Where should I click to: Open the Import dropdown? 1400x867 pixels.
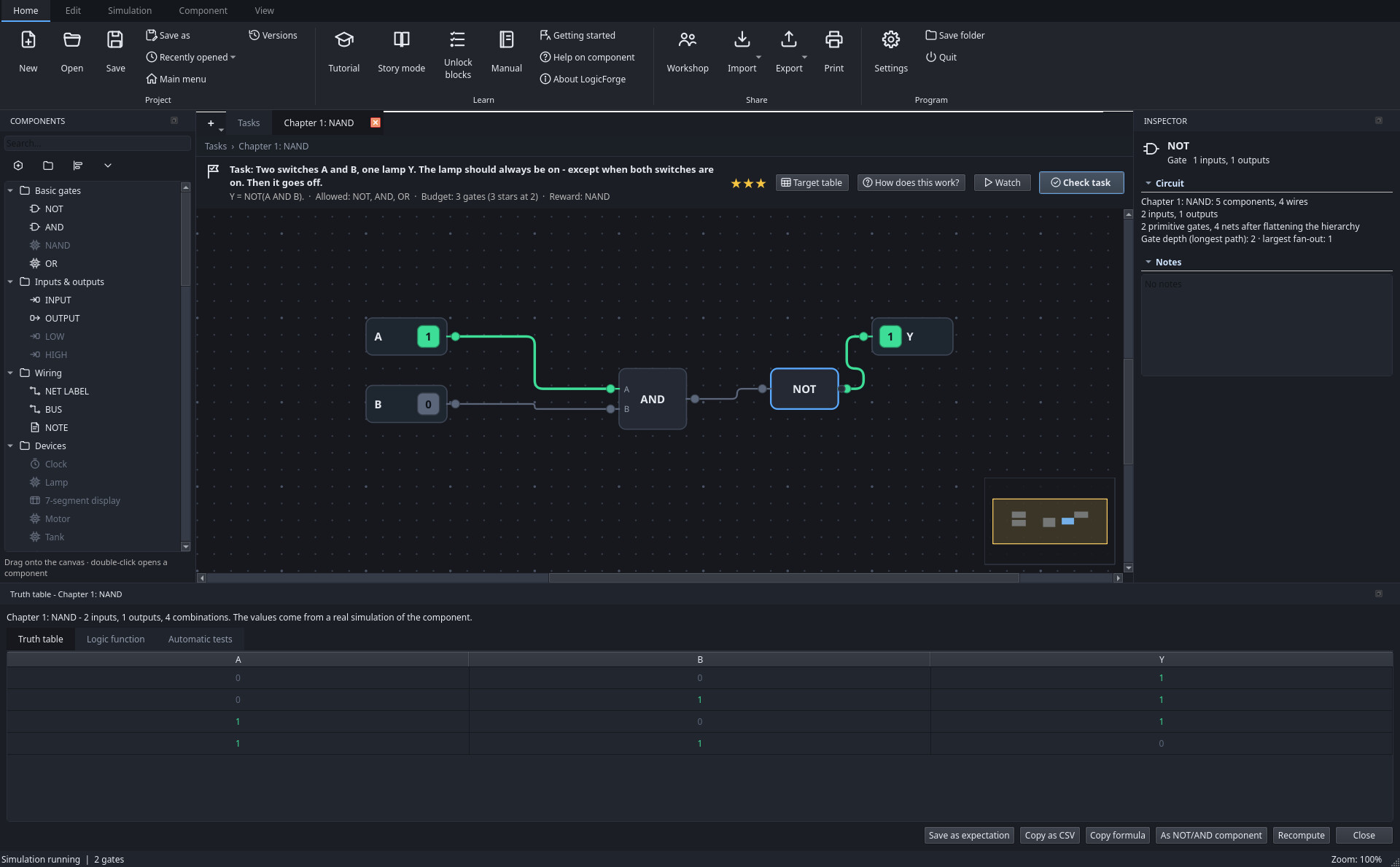click(x=758, y=57)
